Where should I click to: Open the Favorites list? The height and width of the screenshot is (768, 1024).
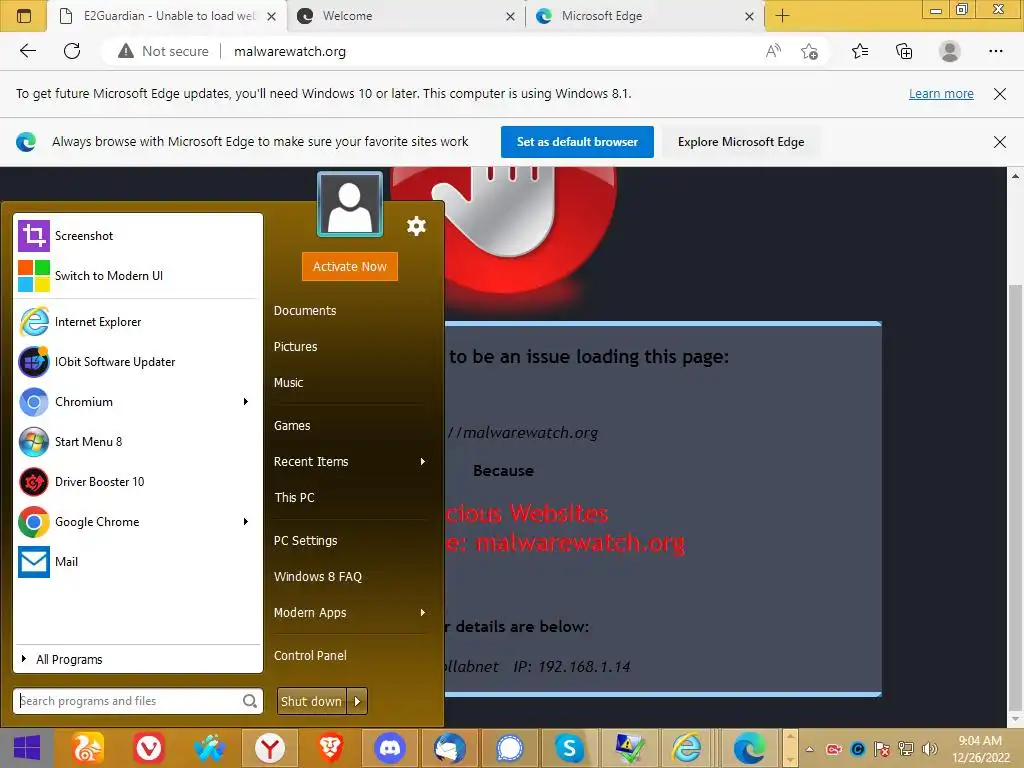tap(860, 51)
